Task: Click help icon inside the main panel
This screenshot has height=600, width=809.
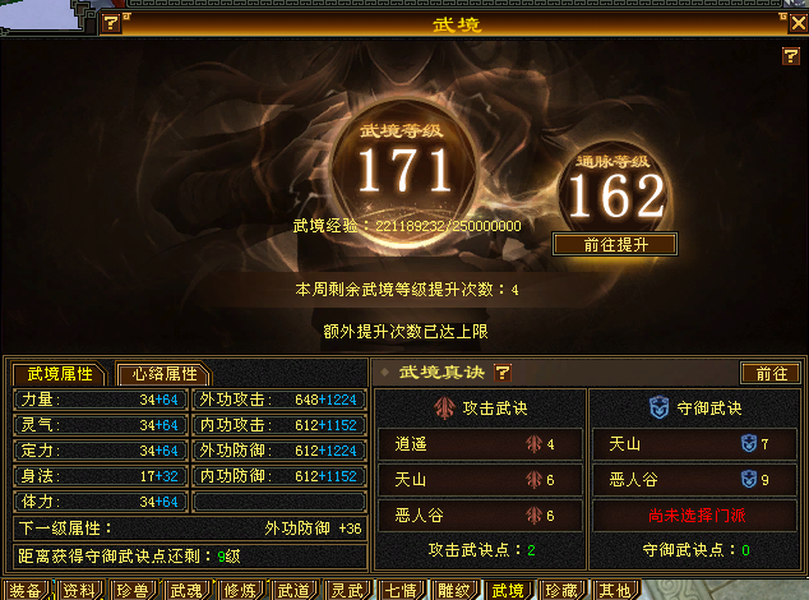Action: click(790, 55)
